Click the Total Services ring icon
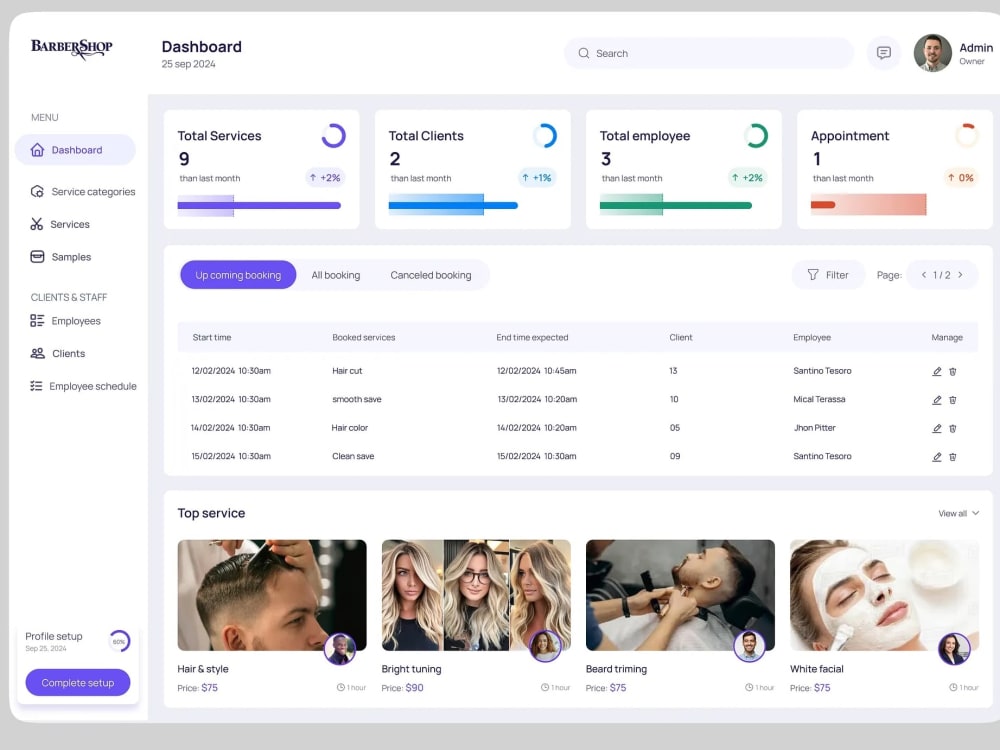The height and width of the screenshot is (750, 1000). pyautogui.click(x=334, y=136)
